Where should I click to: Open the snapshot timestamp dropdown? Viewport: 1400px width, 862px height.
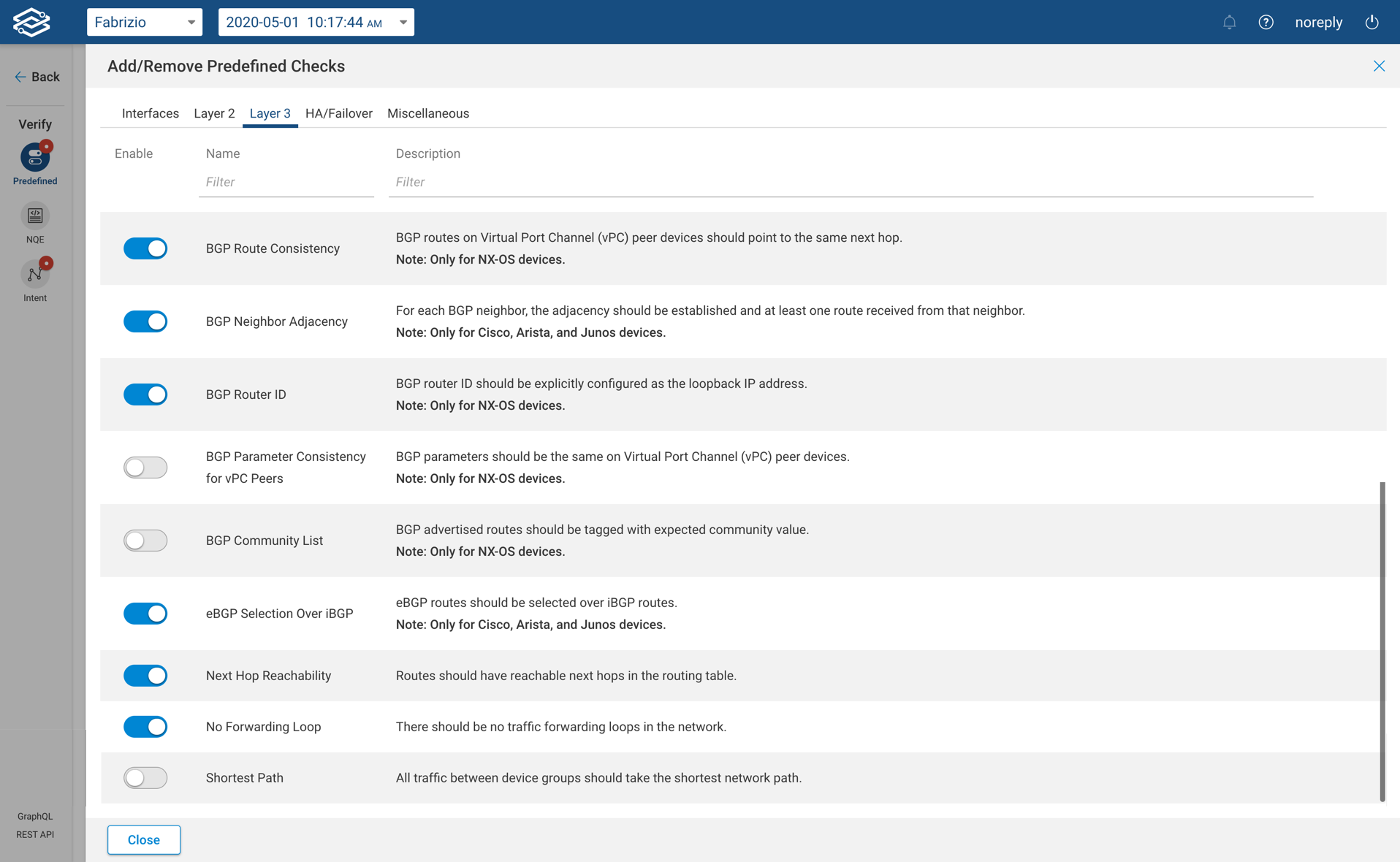click(316, 22)
